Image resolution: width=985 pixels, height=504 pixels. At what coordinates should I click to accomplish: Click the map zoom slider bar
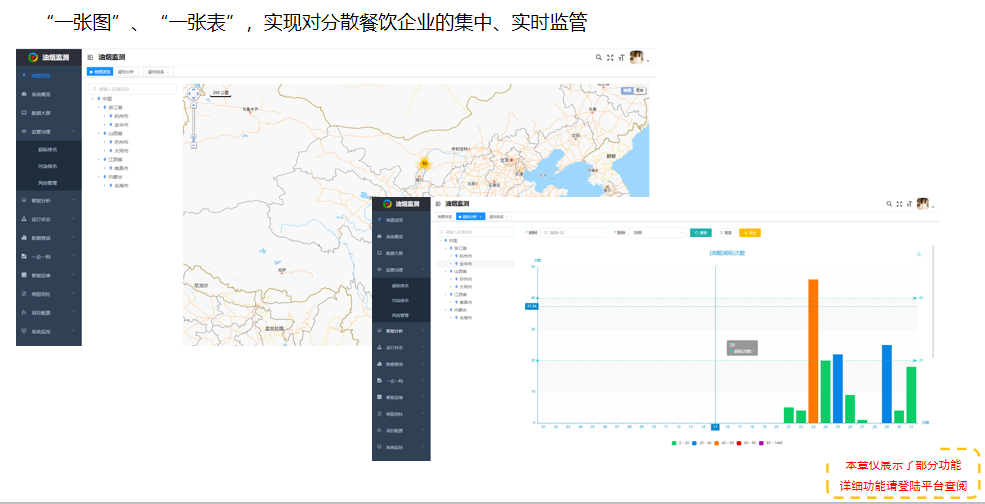pyautogui.click(x=193, y=125)
